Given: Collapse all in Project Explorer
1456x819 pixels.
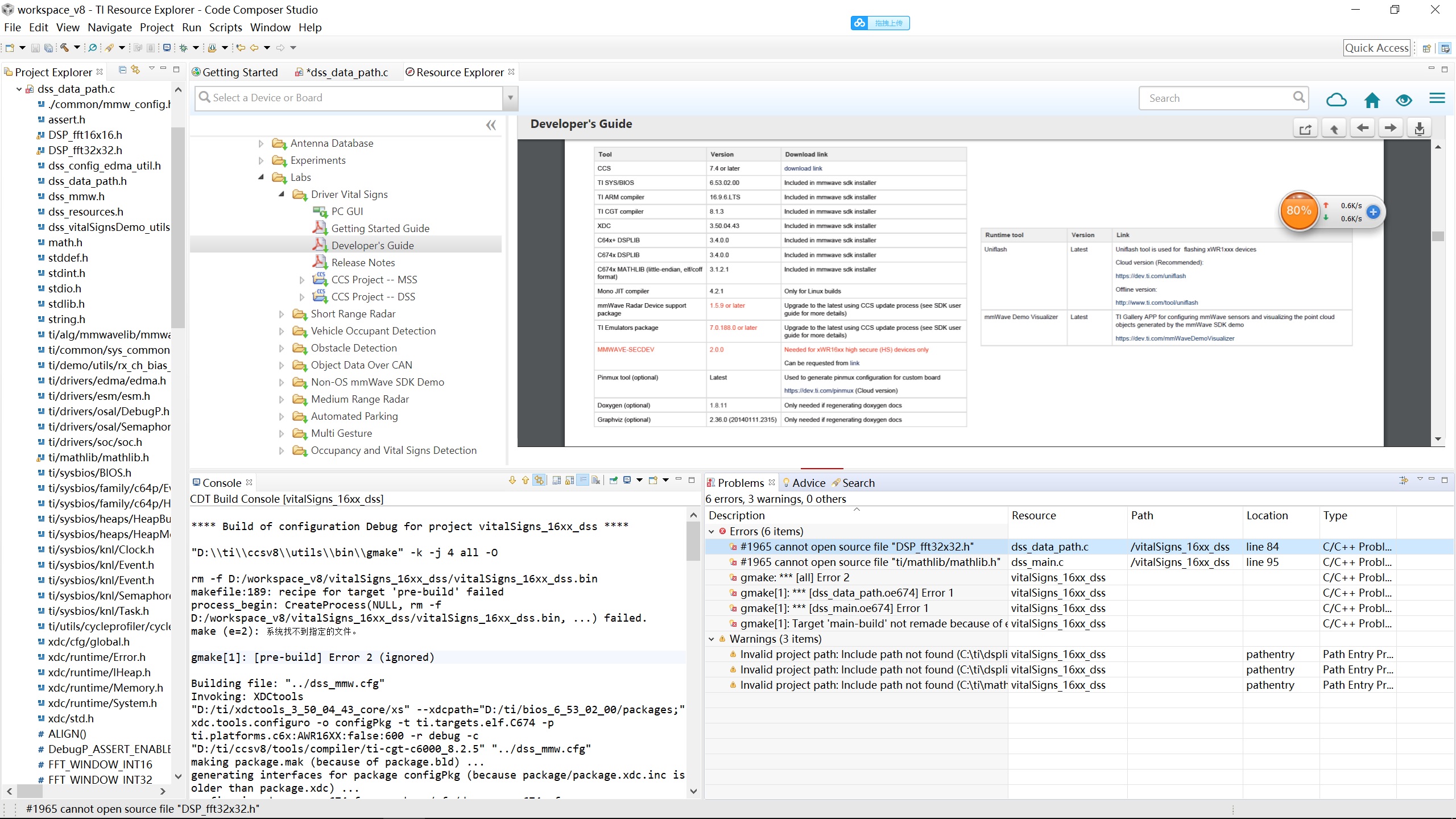Looking at the screenshot, I should pyautogui.click(x=122, y=69).
